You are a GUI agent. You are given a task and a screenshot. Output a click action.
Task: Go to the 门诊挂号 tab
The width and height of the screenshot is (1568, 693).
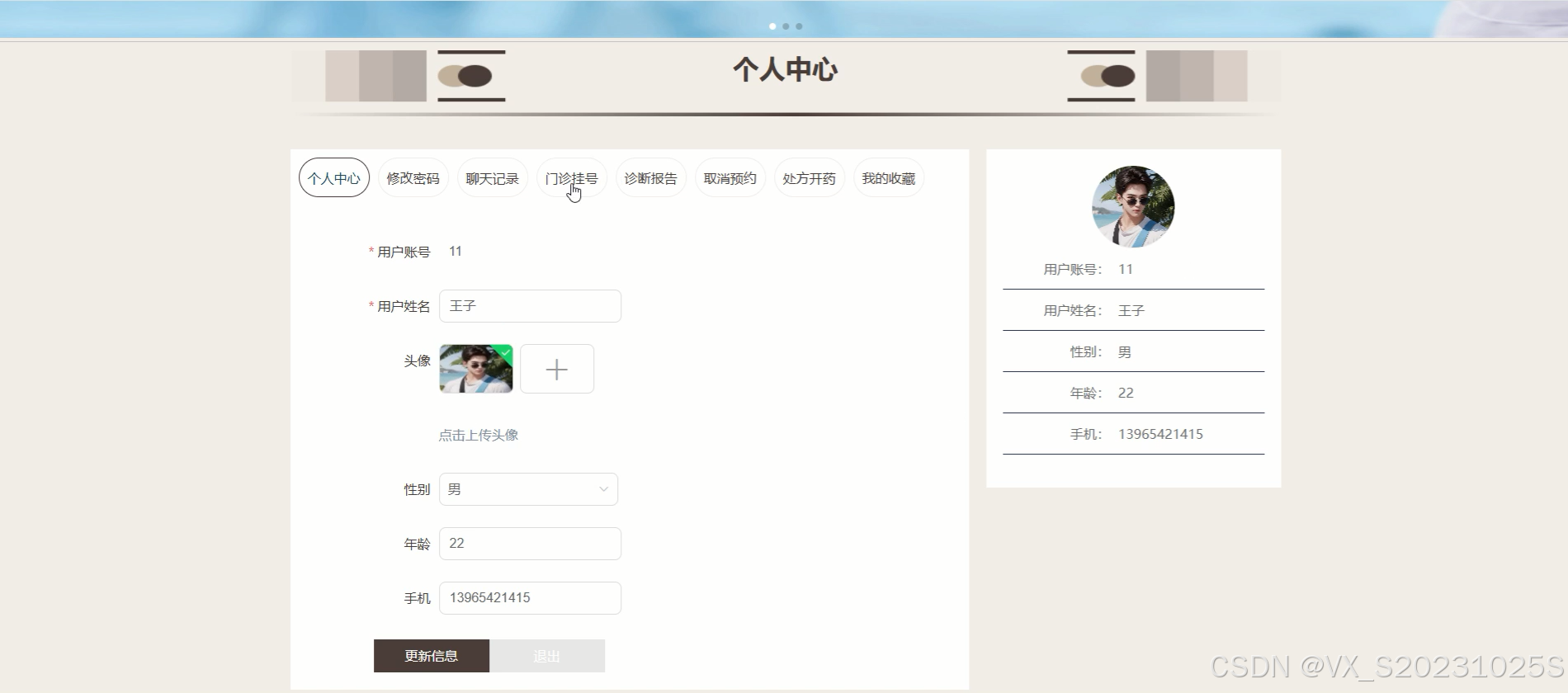tap(571, 178)
